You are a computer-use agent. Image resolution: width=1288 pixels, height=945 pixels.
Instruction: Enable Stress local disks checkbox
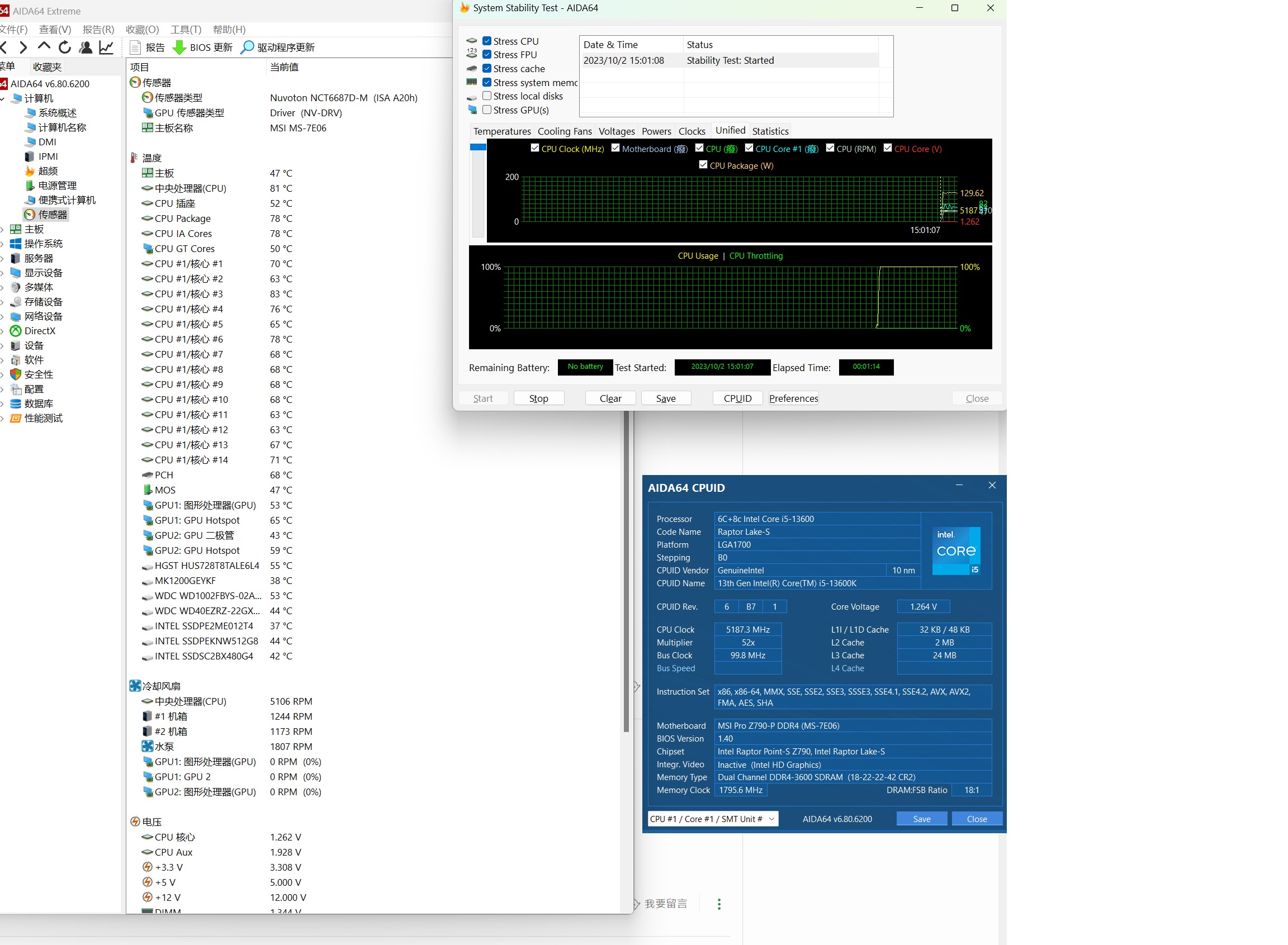(487, 96)
